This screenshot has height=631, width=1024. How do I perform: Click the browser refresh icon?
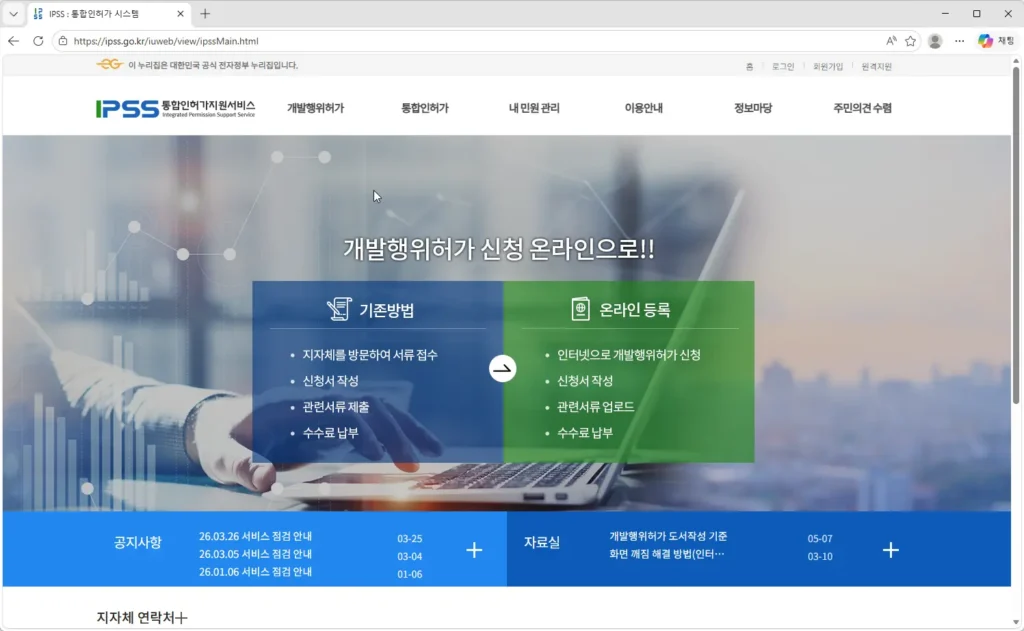pyautogui.click(x=37, y=41)
